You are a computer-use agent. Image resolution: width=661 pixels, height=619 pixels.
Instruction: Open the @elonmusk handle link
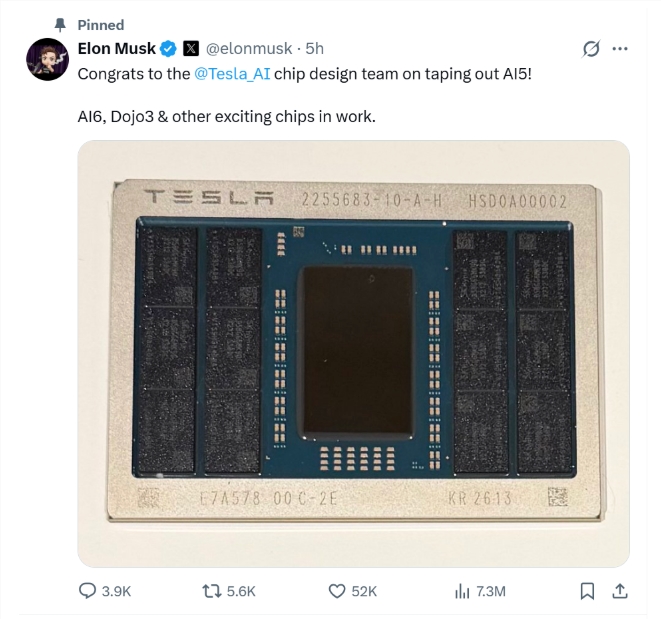click(x=250, y=48)
